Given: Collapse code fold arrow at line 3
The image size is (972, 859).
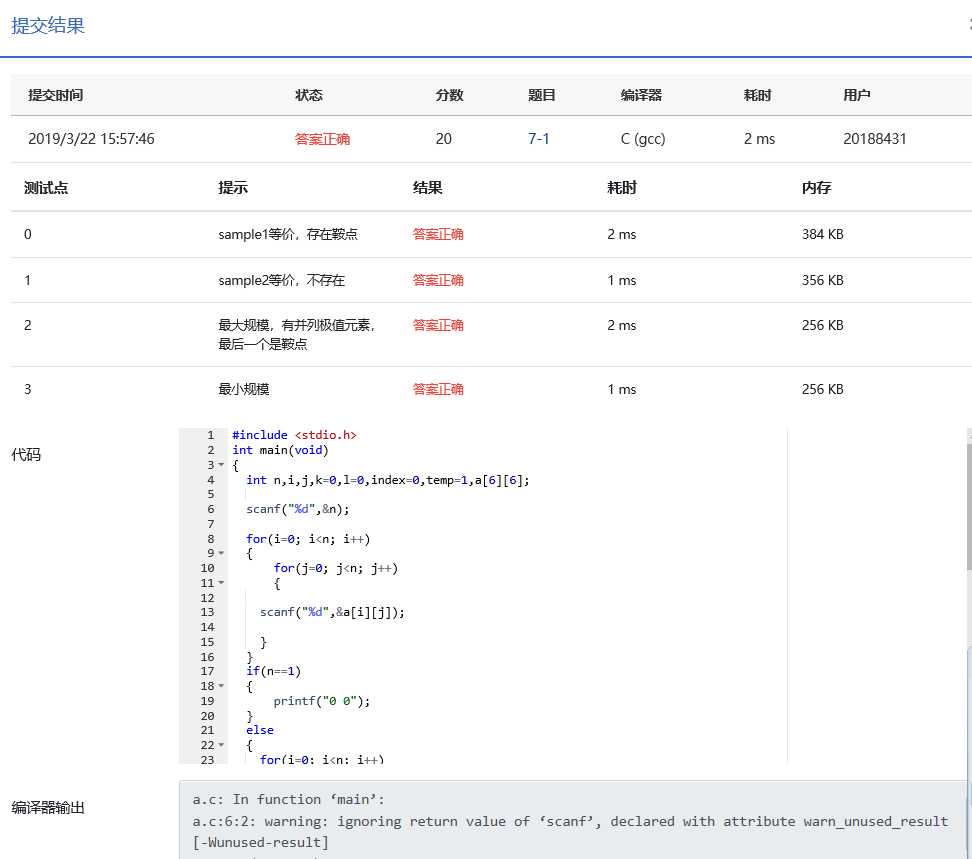Looking at the screenshot, I should pos(221,465).
